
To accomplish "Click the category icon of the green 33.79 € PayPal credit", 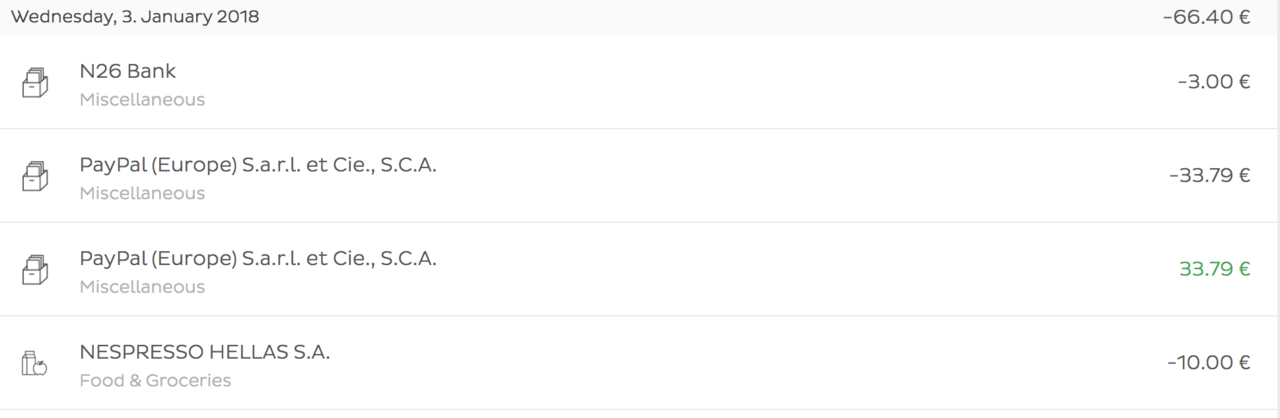I will (35, 269).
